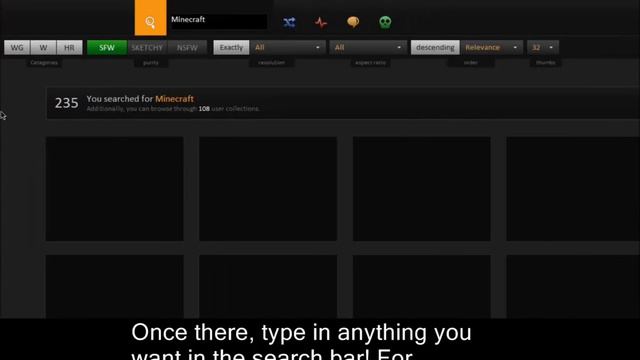Open the Relevance order dropdown
640x360 pixels.
point(491,47)
